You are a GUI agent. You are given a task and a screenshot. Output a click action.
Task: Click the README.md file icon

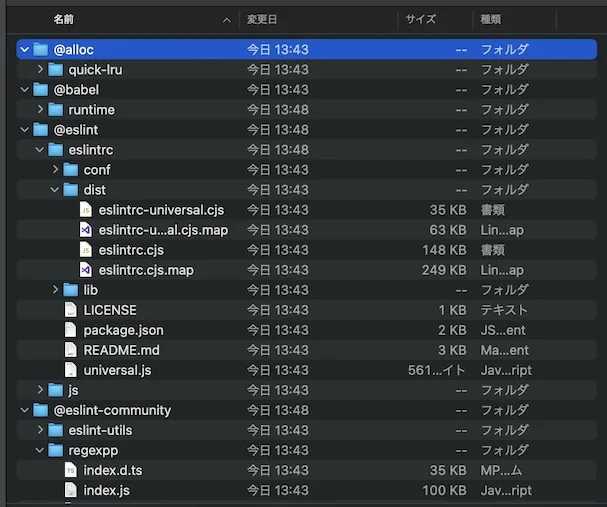pos(71,350)
